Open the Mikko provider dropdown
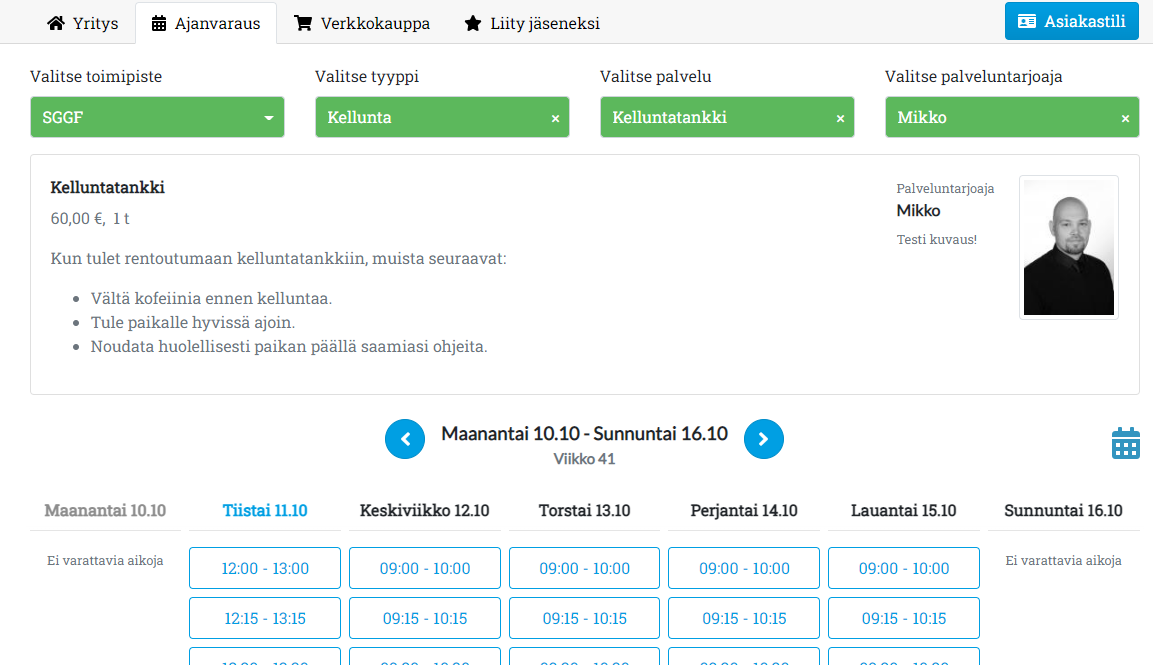Viewport: 1153px width, 665px height. point(1000,117)
